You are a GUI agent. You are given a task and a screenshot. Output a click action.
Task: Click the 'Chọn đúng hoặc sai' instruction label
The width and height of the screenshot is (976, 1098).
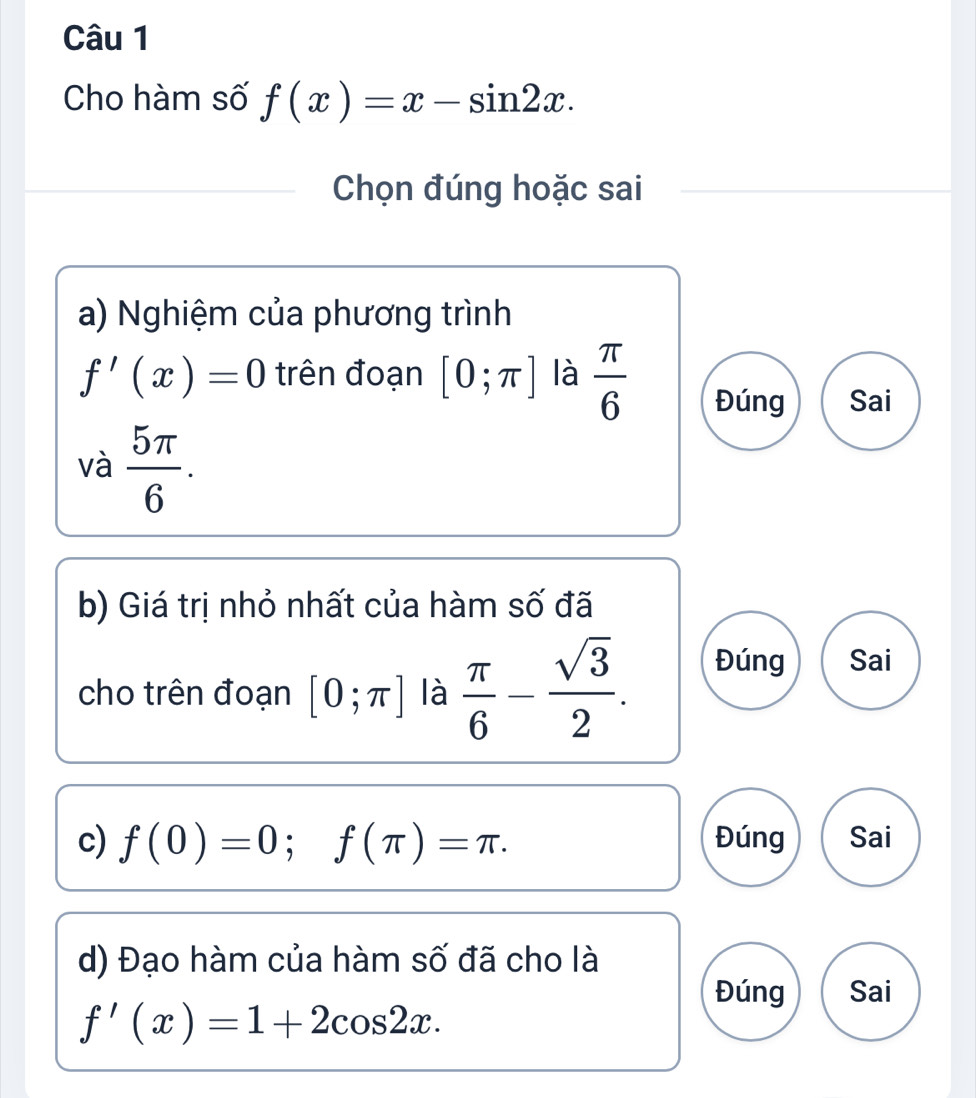(x=488, y=187)
